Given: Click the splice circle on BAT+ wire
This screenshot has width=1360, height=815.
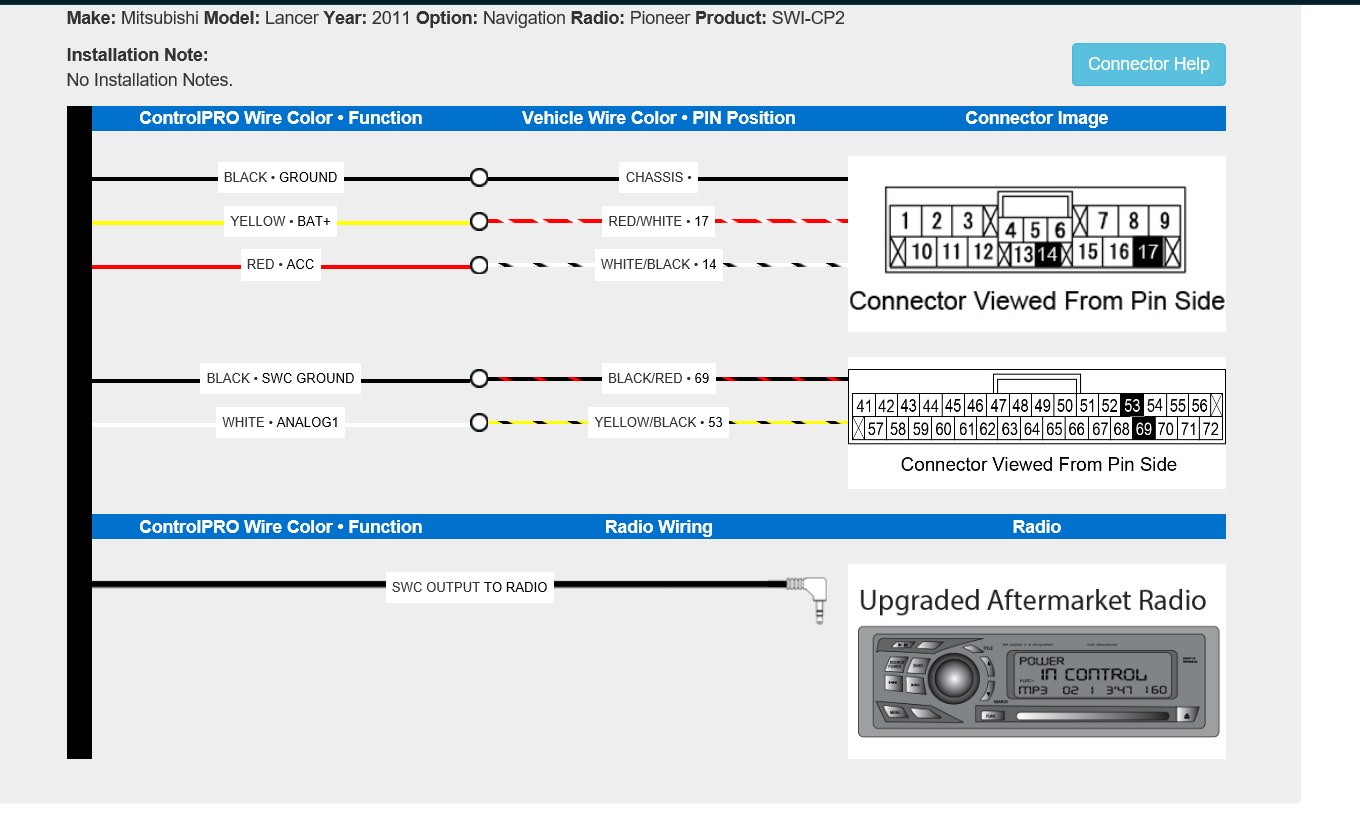Looking at the screenshot, I should (x=479, y=222).
